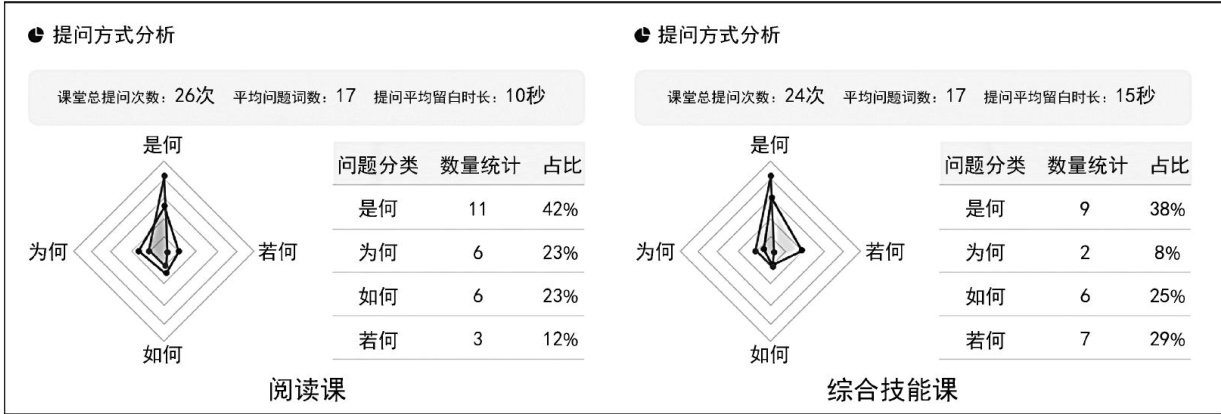Select the left table 为何 row showing 23%
Screen dimensions: 1221x414
click(460, 252)
